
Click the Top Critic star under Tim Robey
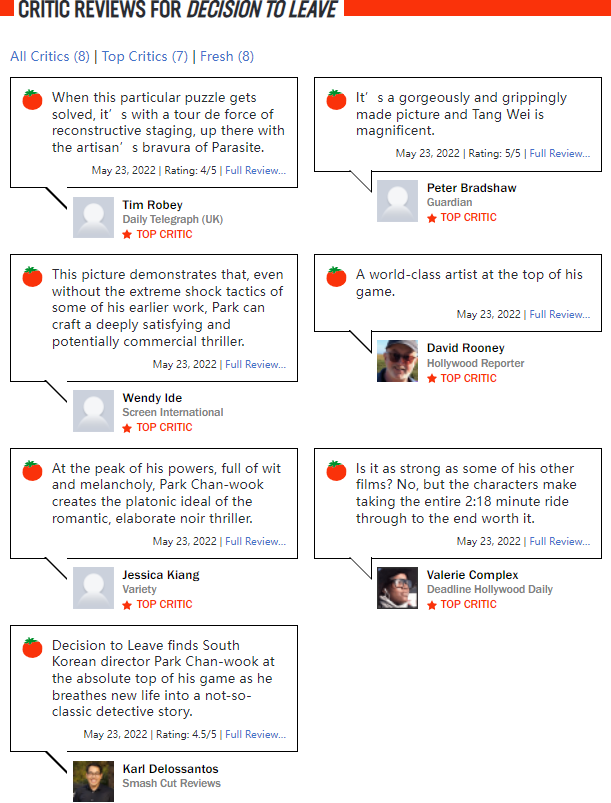pos(127,235)
